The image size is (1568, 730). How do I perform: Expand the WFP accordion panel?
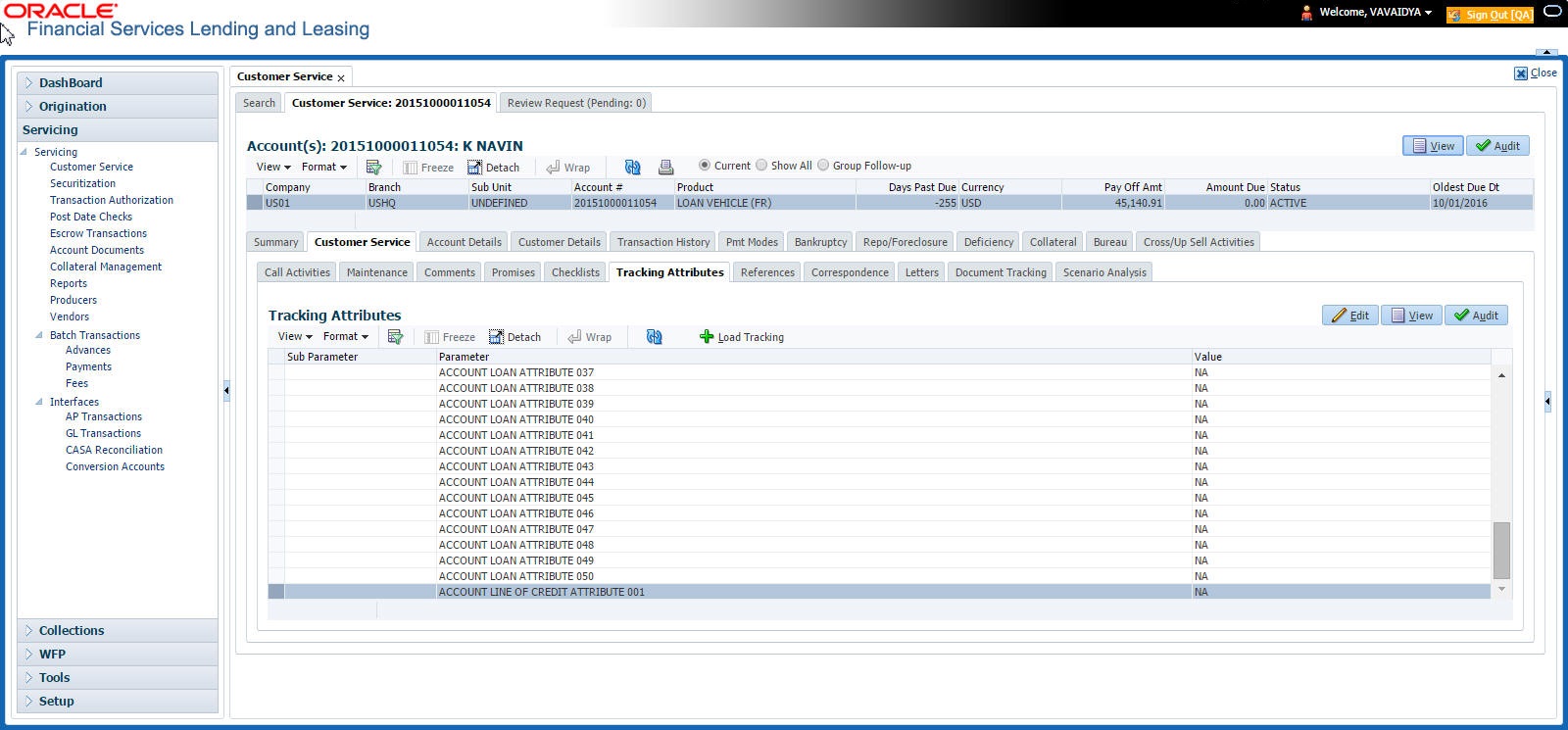[x=118, y=655]
